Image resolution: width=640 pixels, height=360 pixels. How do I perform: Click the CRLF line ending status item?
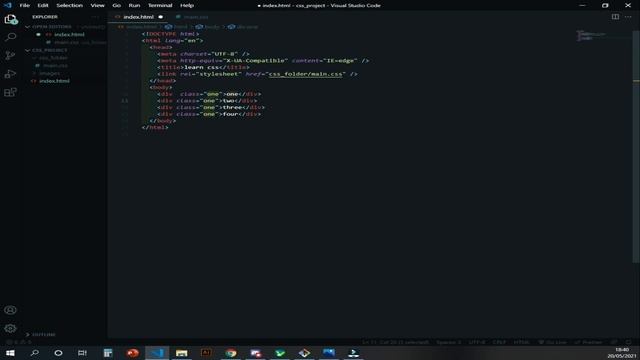click(499, 342)
